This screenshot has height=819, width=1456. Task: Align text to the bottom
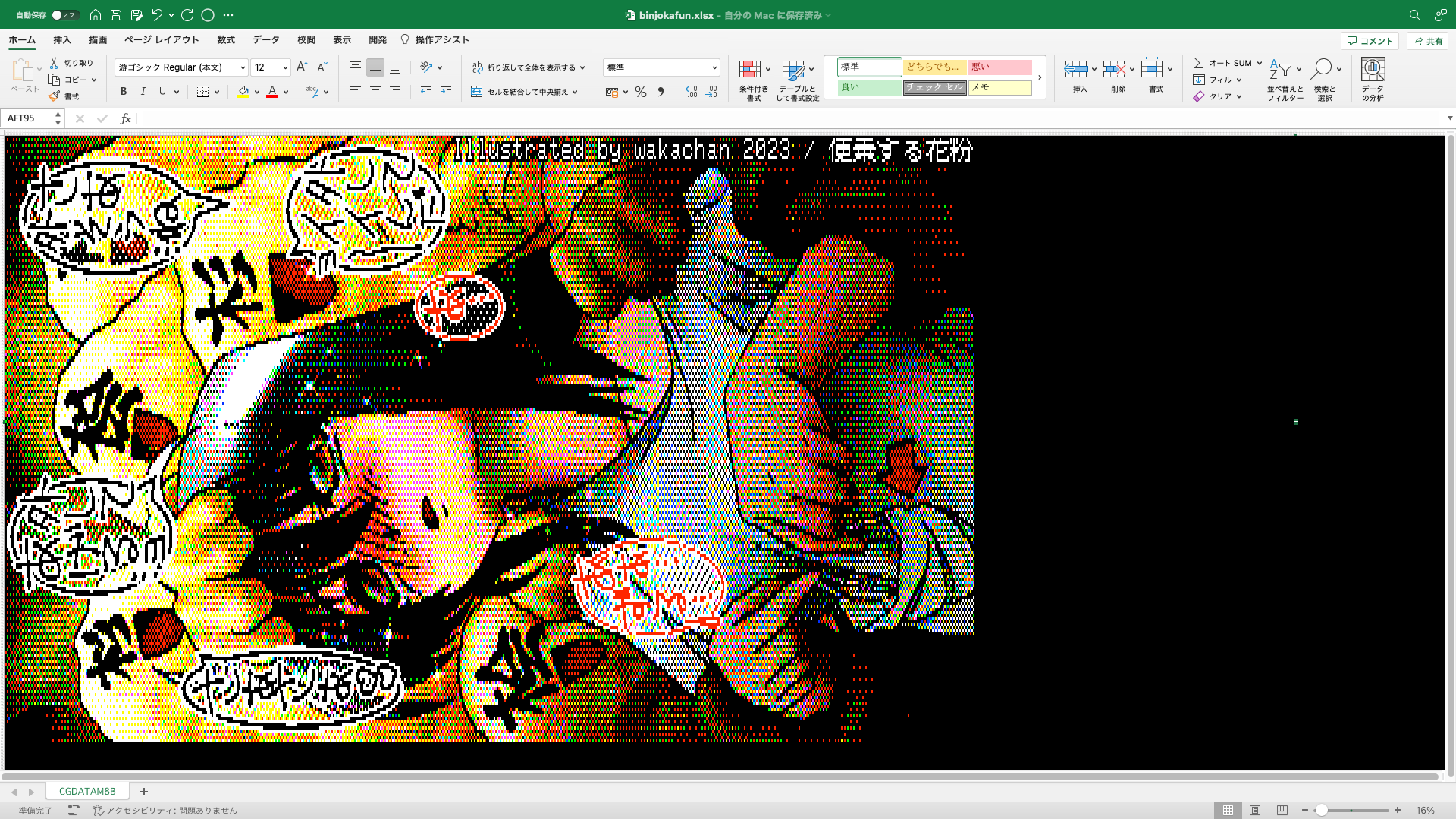395,67
